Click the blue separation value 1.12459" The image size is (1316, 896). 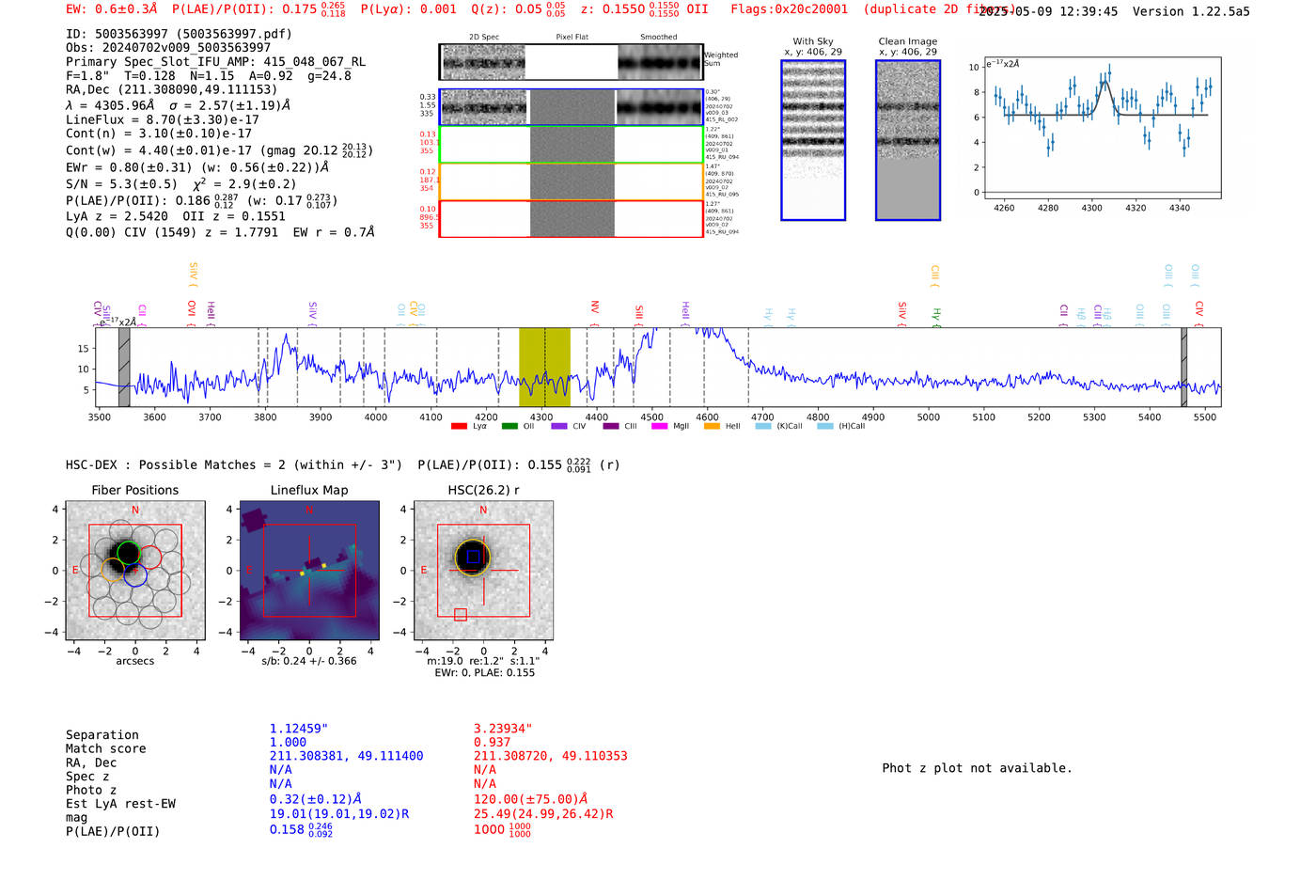point(299,729)
